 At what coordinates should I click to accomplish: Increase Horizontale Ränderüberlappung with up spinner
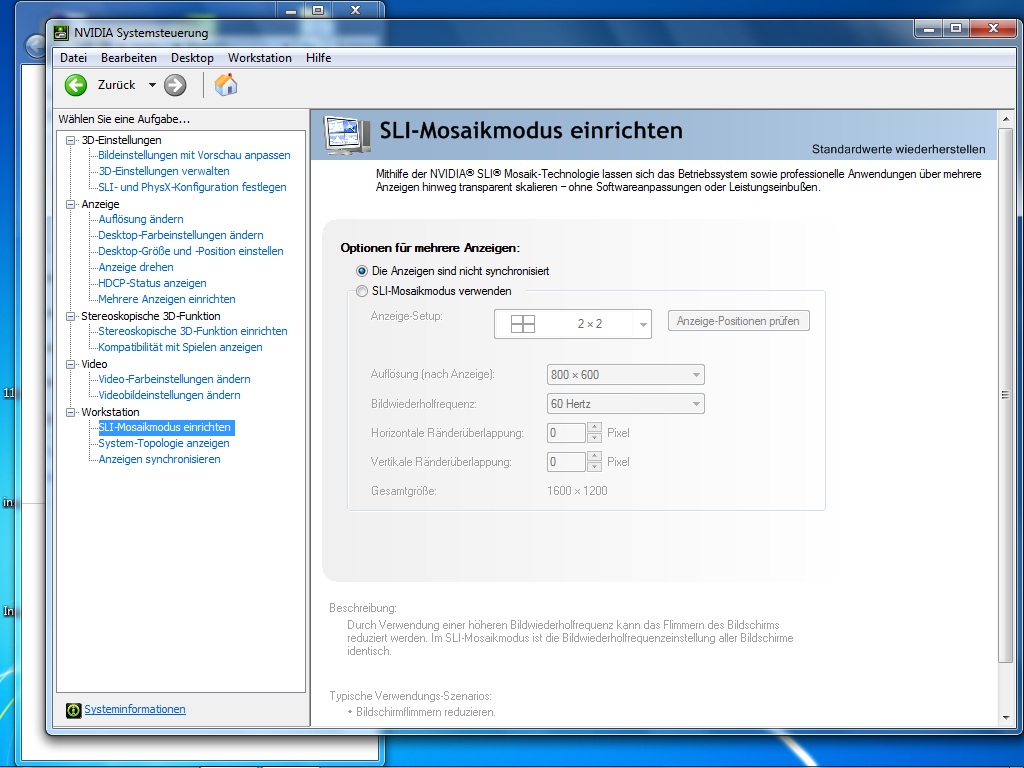coord(594,428)
